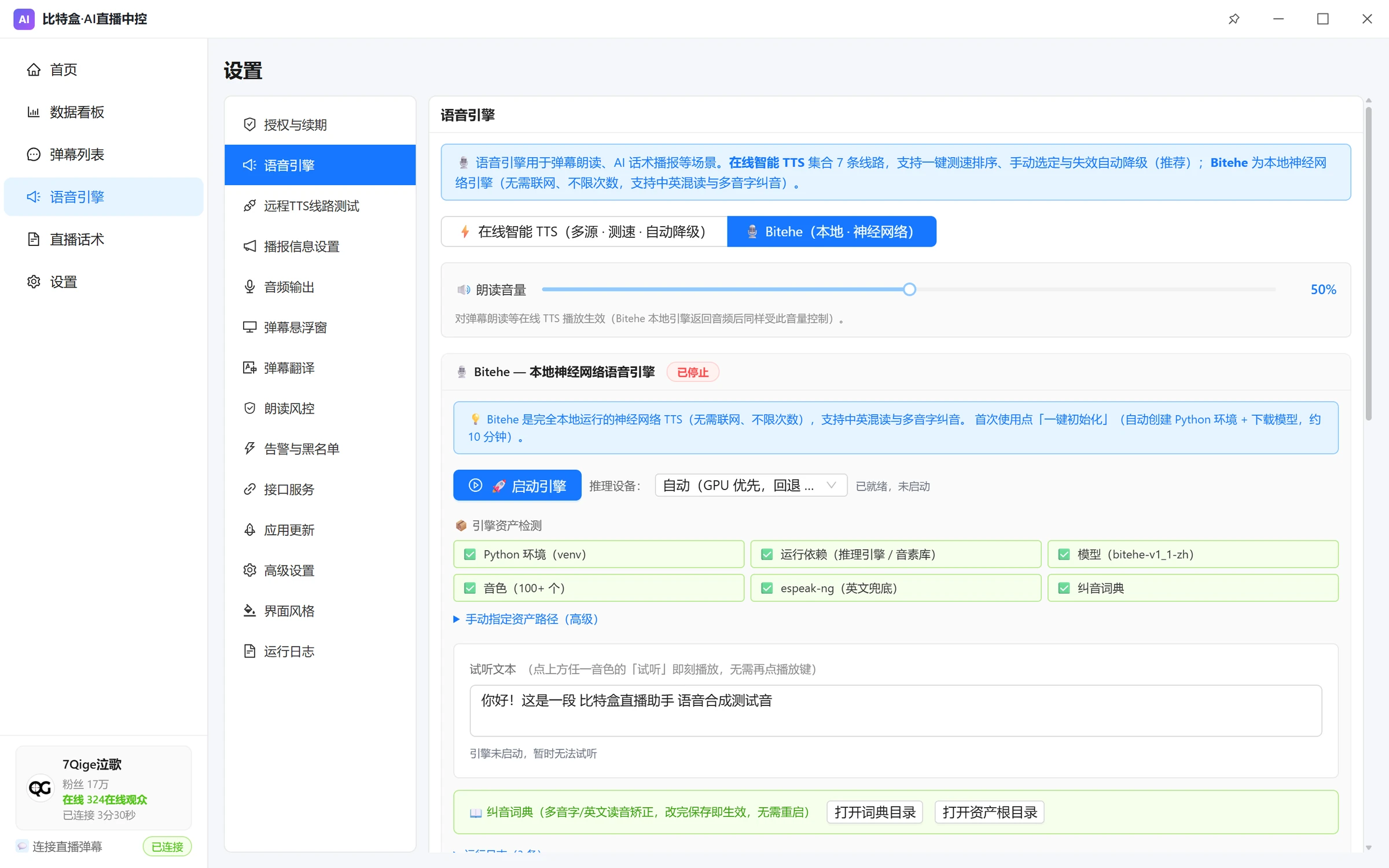This screenshot has width=1389, height=868.
Task: Open 朗读风控 settings section
Action: click(320, 408)
